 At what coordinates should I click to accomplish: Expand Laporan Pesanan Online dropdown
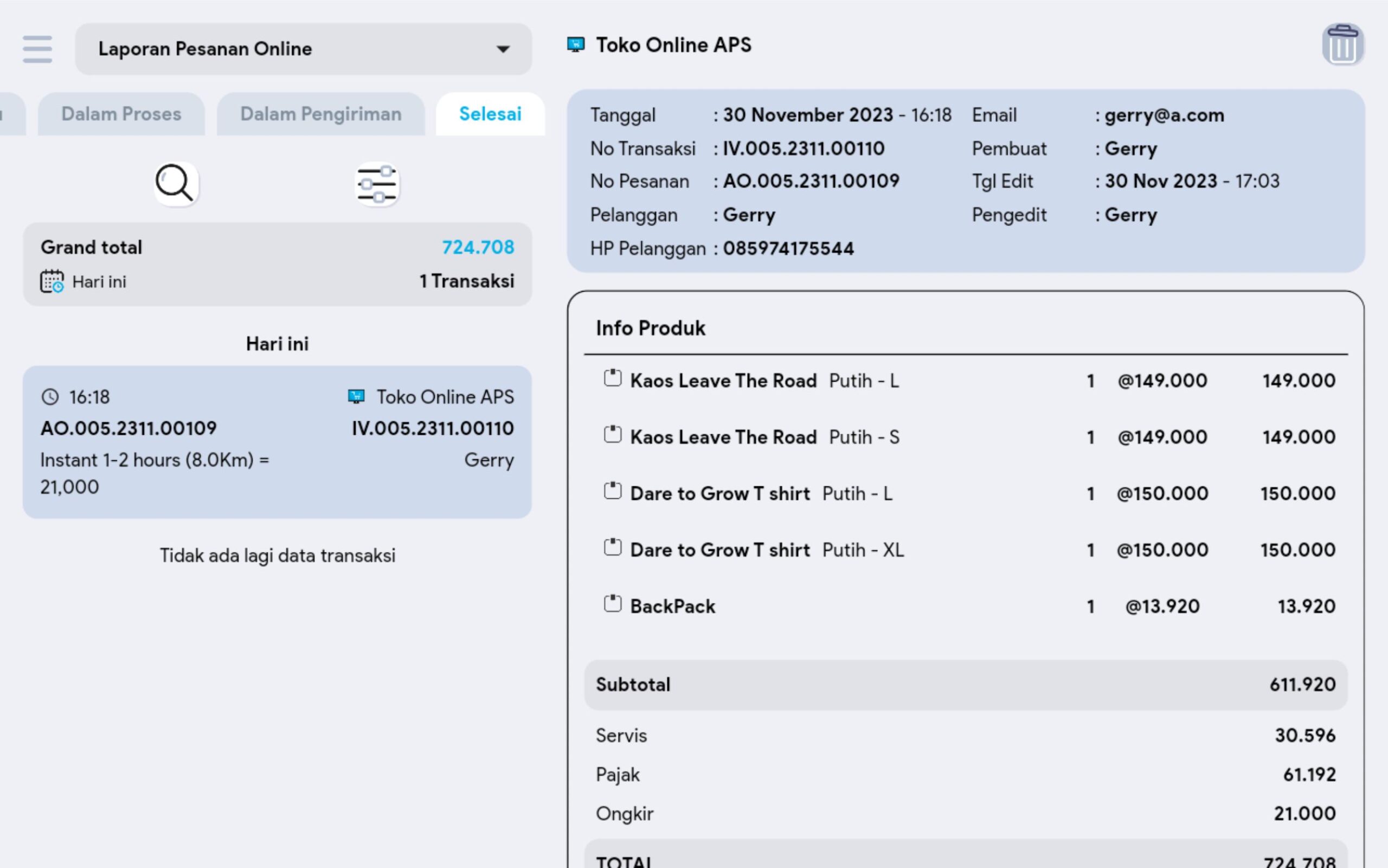pos(303,49)
